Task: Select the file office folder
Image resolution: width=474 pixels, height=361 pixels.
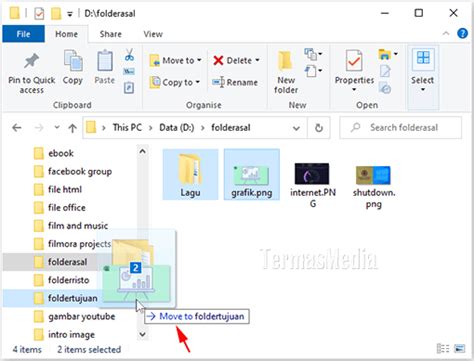Action: coord(67,207)
